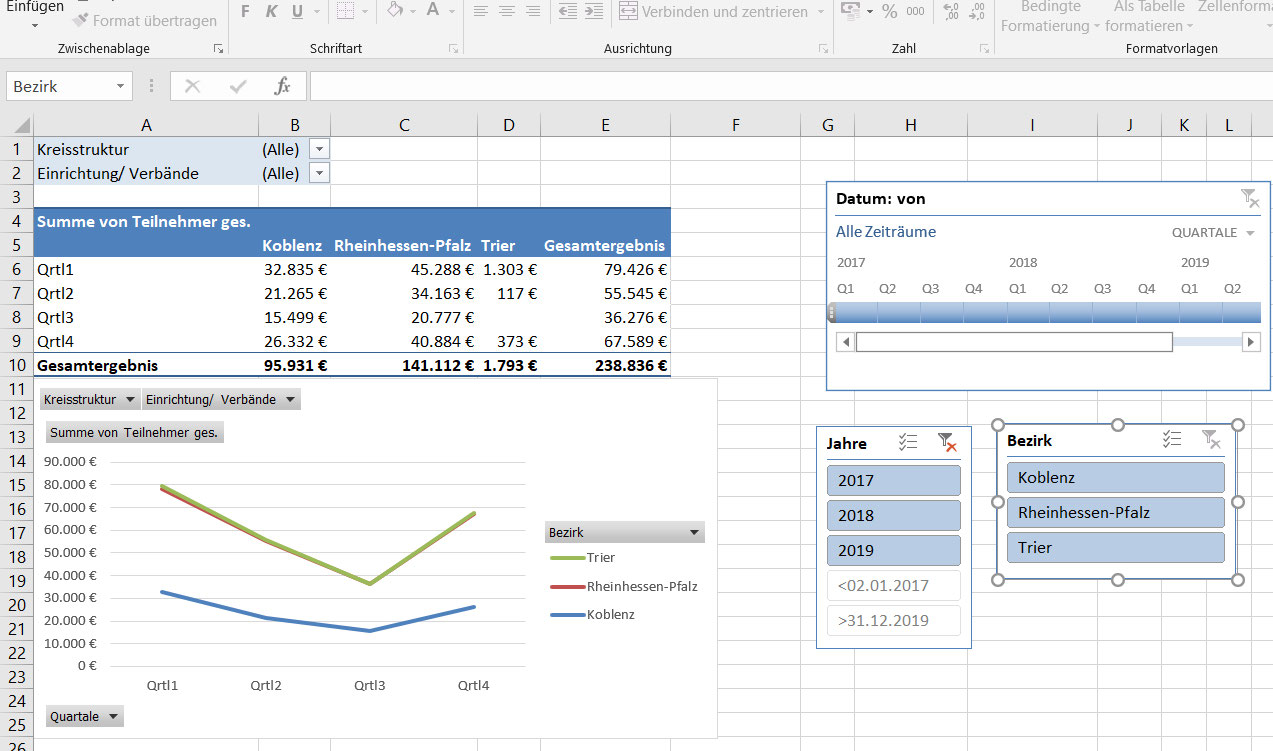Image resolution: width=1273 pixels, height=751 pixels.
Task: Open Einrichtung/ Verbände chart field button
Action: (x=221, y=399)
